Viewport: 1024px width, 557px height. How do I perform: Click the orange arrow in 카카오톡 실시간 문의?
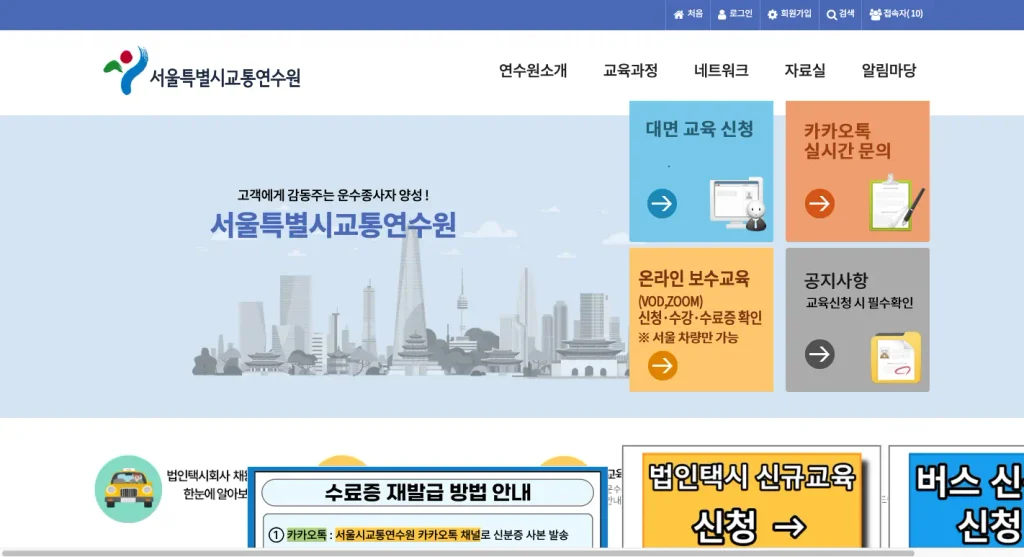819,203
